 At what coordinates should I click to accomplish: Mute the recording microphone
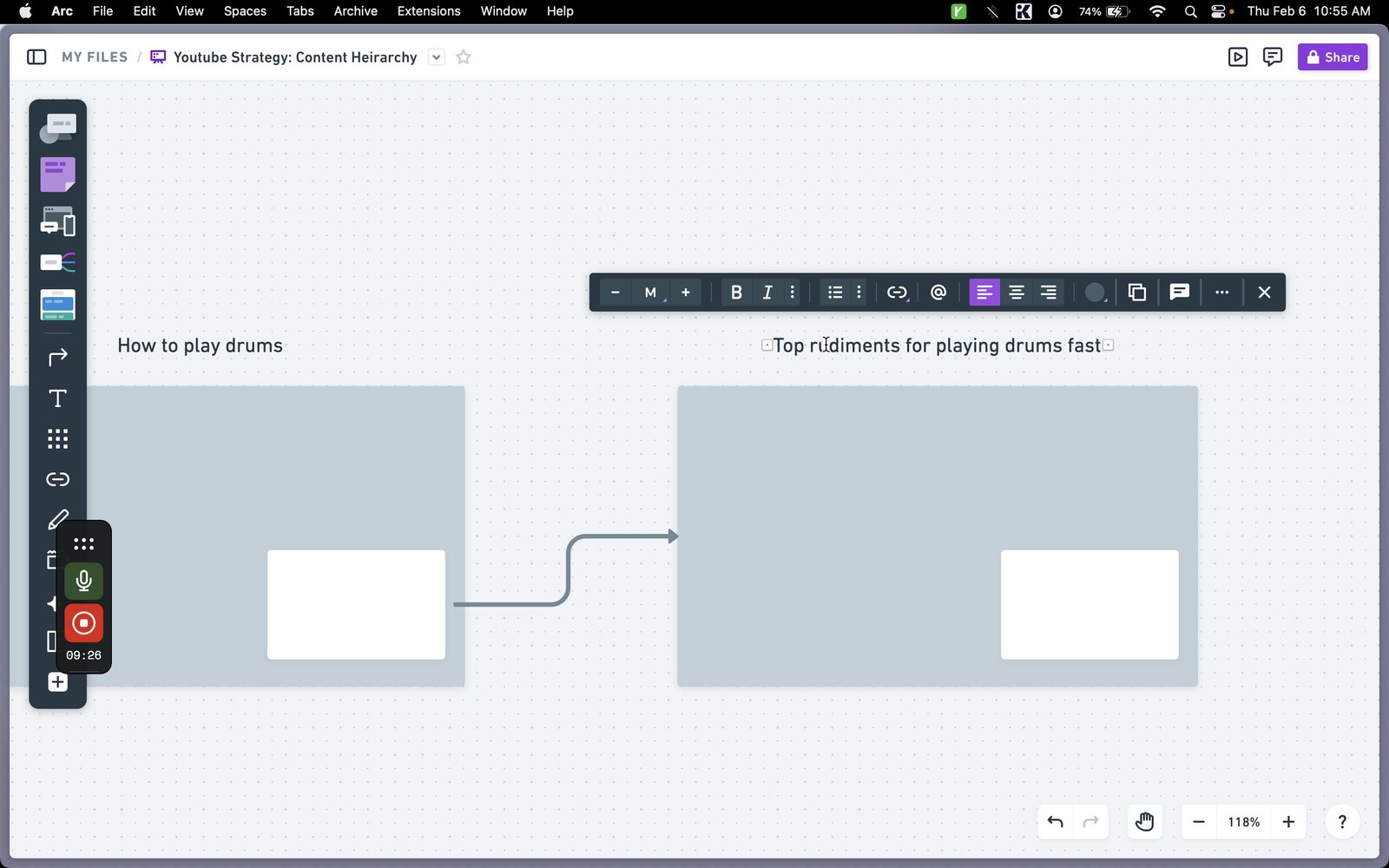pyautogui.click(x=83, y=581)
